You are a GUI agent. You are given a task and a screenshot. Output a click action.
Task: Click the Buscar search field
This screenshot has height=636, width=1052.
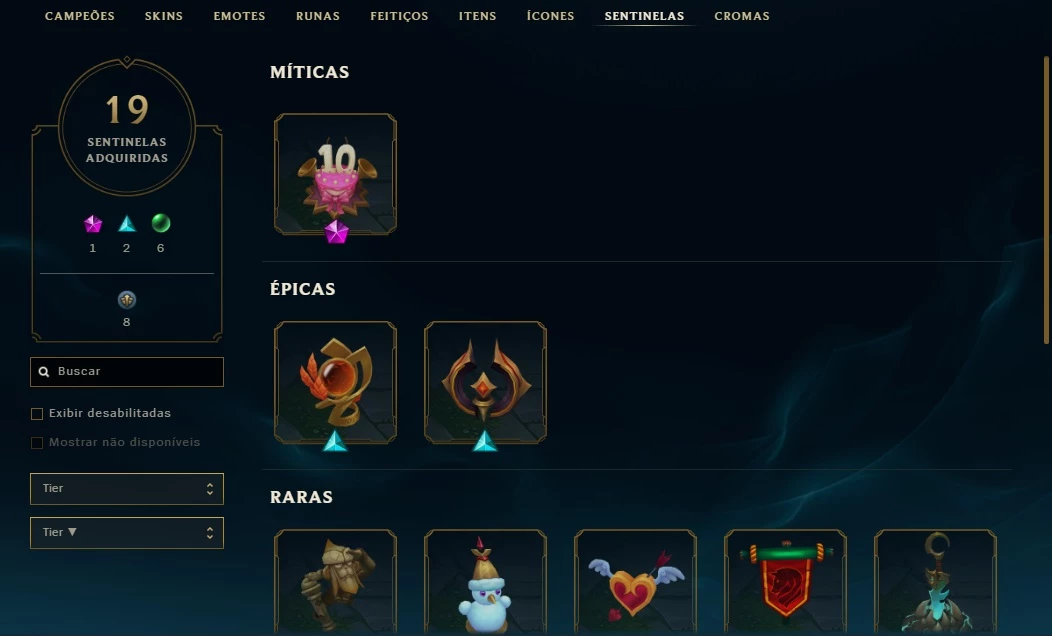coord(127,372)
